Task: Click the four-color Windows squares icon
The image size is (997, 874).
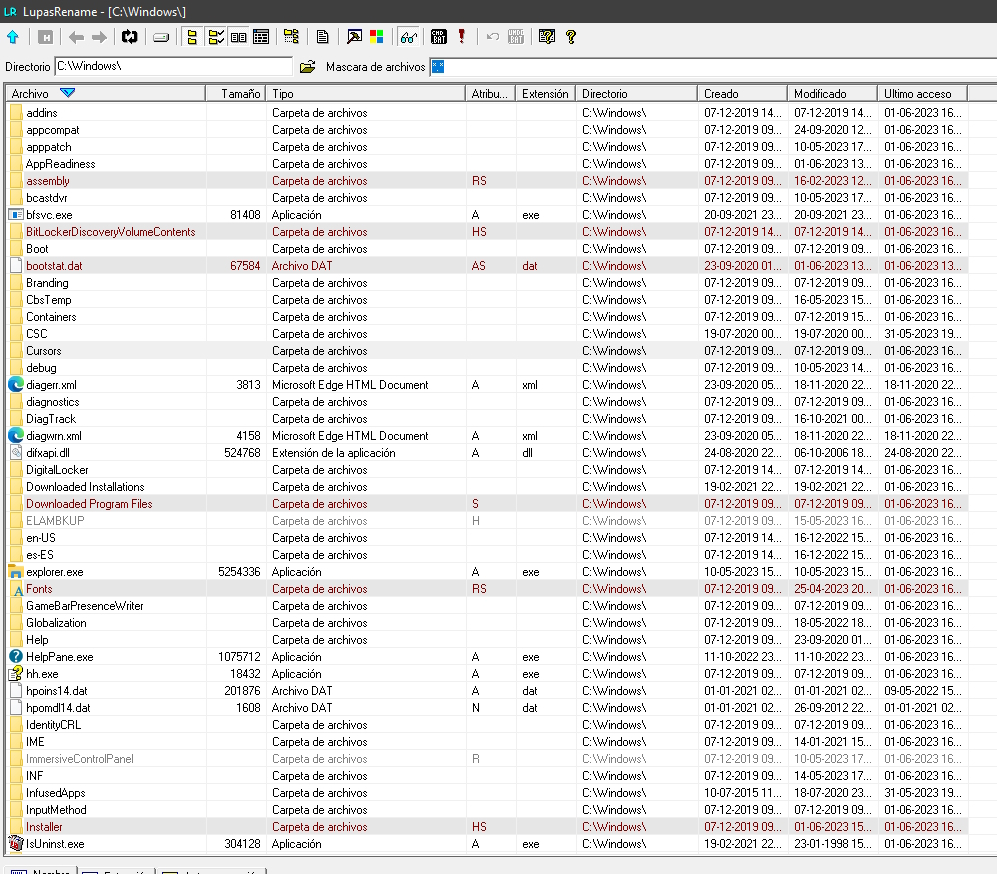Action: pos(376,37)
